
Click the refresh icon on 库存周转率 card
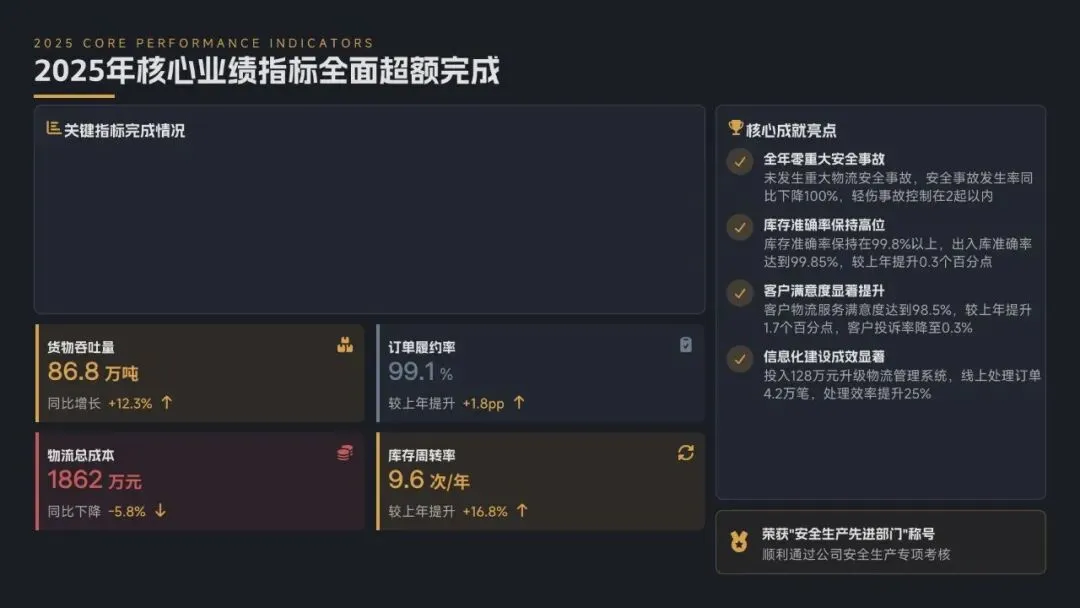click(x=685, y=452)
